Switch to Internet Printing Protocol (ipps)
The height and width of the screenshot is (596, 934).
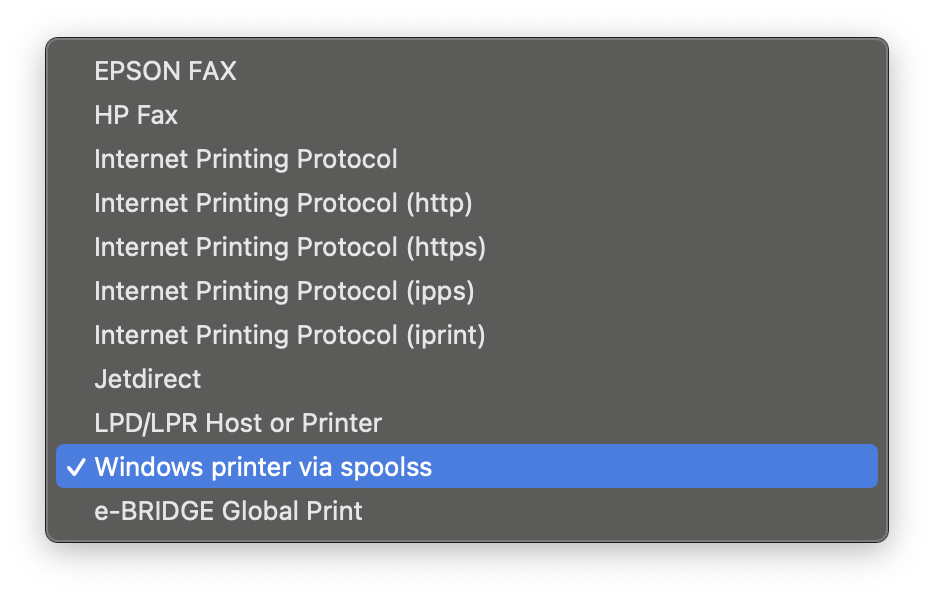pyautogui.click(x=284, y=291)
